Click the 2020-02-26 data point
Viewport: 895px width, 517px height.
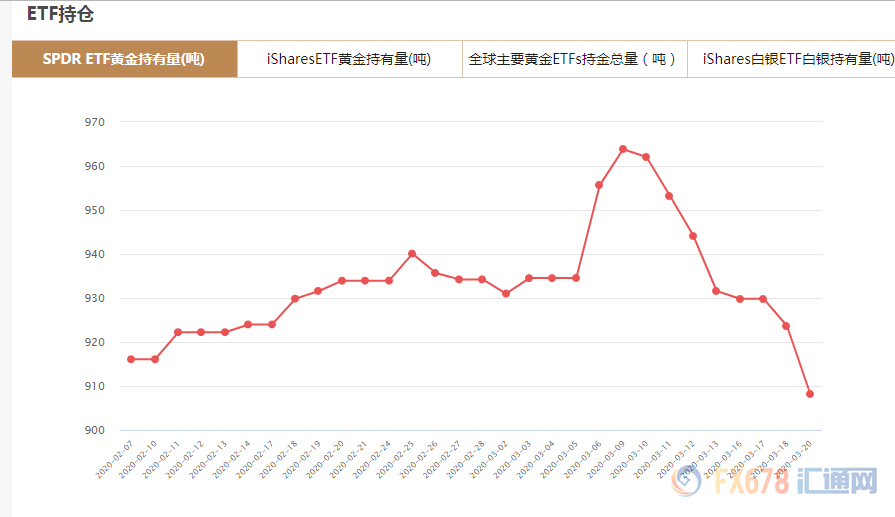pyautogui.click(x=436, y=273)
